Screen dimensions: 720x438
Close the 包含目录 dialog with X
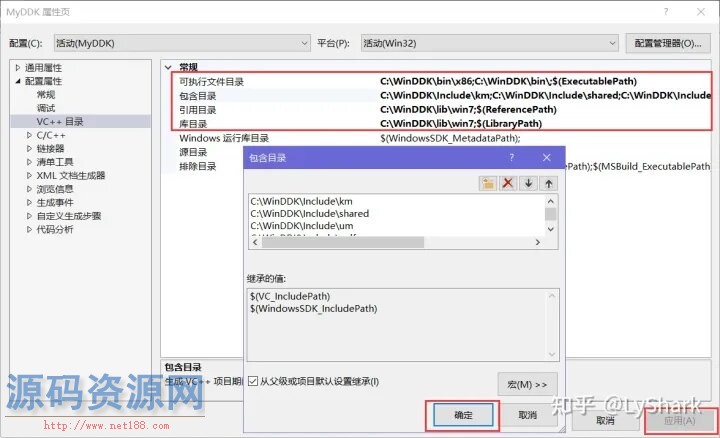546,158
